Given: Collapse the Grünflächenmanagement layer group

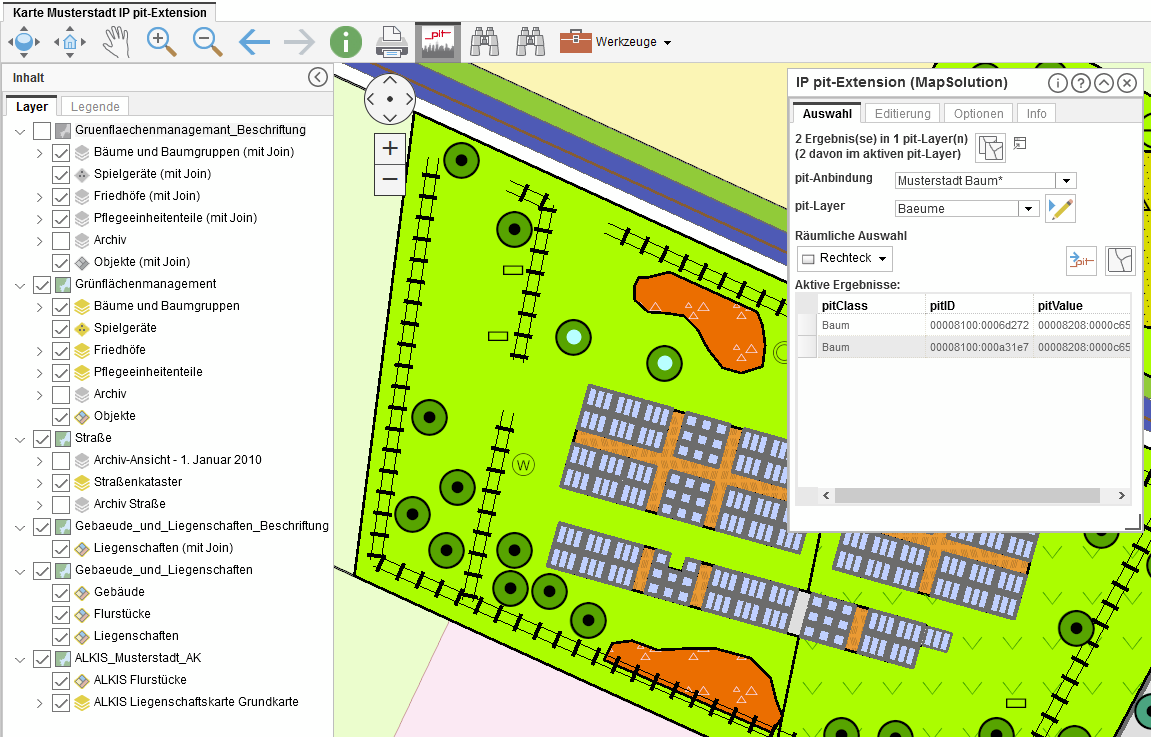Looking at the screenshot, I should (20, 285).
